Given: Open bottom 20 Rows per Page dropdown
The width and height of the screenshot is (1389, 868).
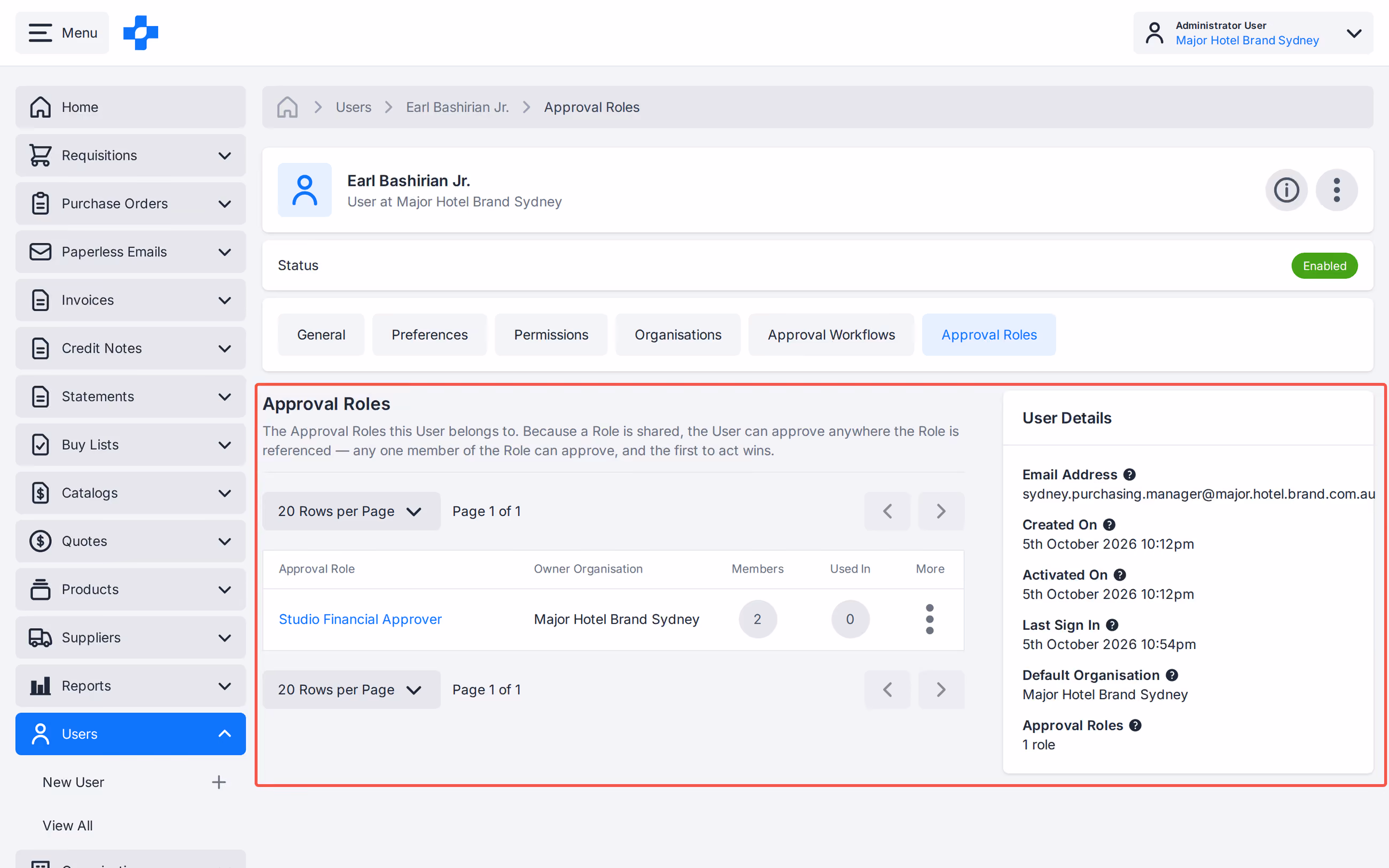Looking at the screenshot, I should point(352,690).
